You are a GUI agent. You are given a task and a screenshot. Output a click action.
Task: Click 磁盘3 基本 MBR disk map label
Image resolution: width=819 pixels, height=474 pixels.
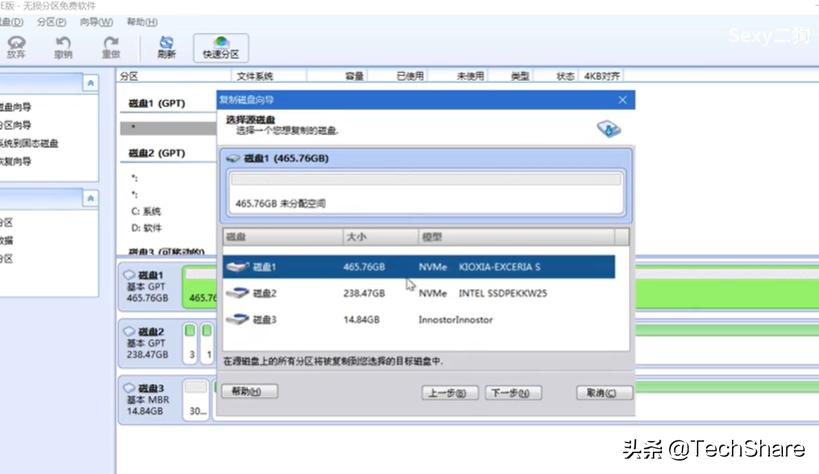click(147, 399)
